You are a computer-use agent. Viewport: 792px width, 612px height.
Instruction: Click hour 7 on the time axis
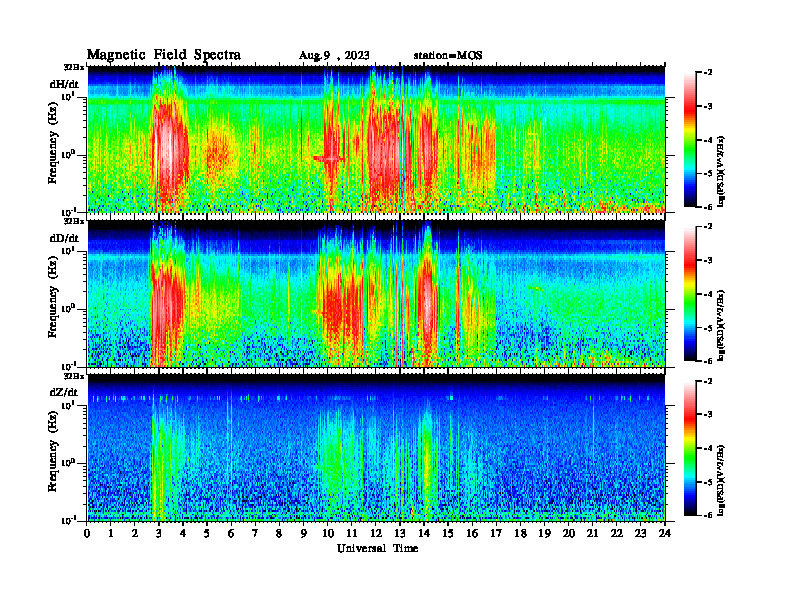(x=256, y=534)
